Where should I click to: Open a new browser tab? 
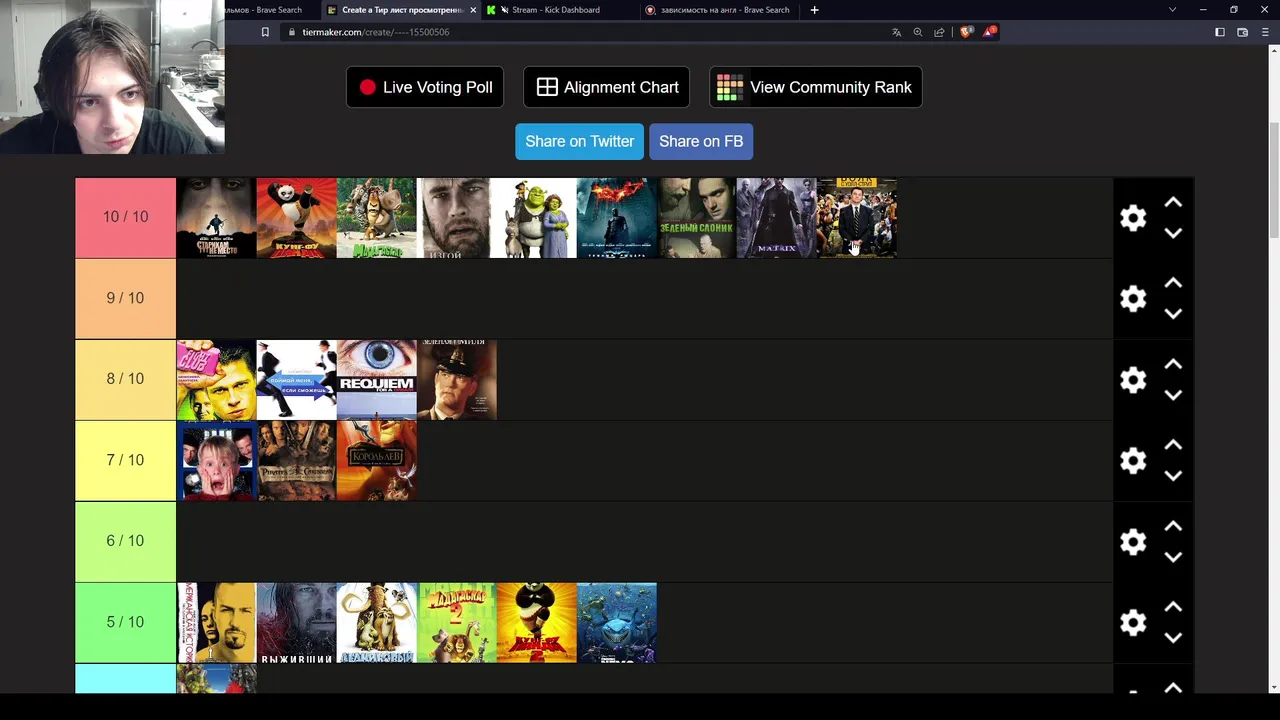(x=814, y=10)
